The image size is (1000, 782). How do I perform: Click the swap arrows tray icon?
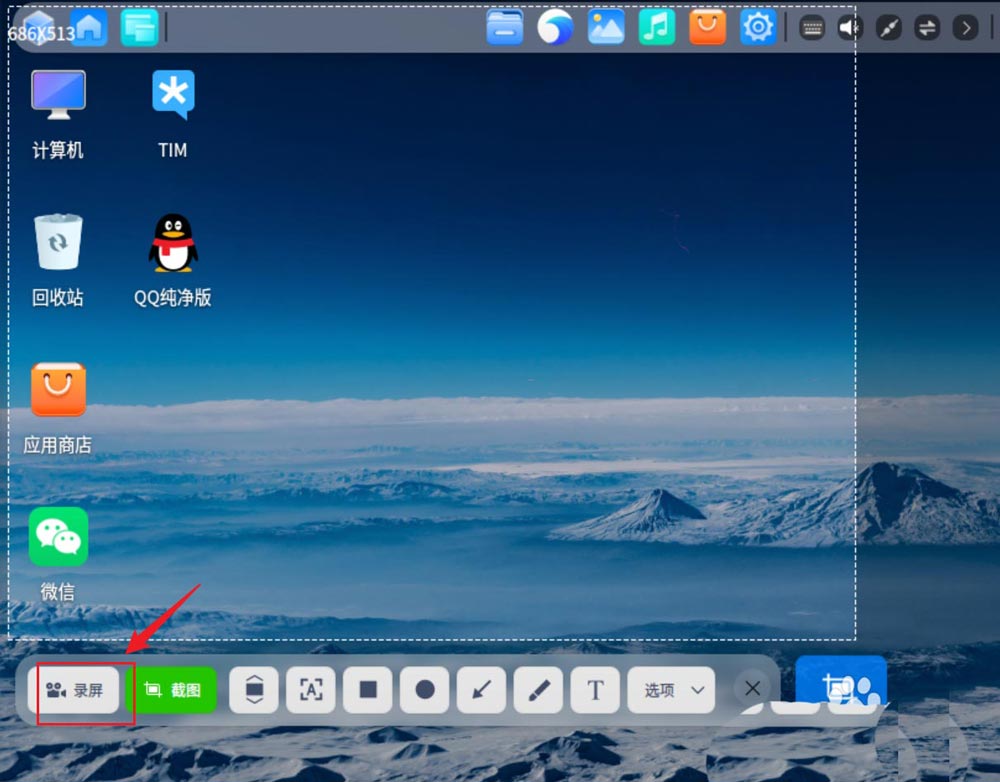[927, 27]
